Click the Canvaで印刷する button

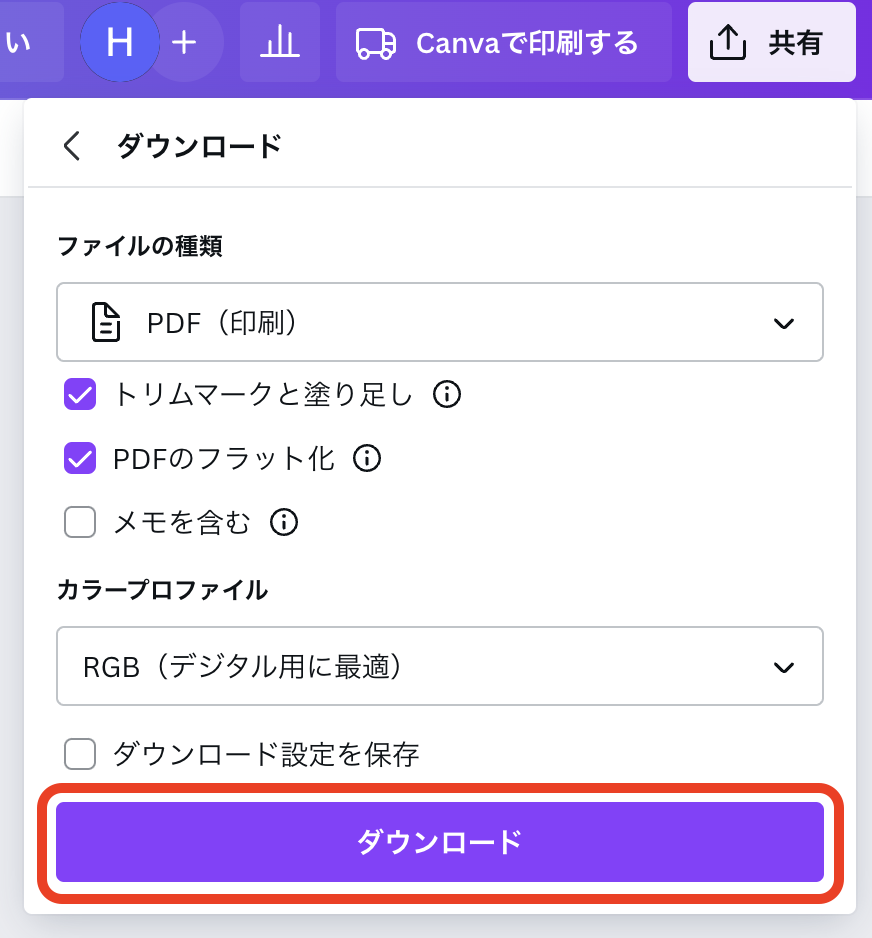tap(503, 42)
